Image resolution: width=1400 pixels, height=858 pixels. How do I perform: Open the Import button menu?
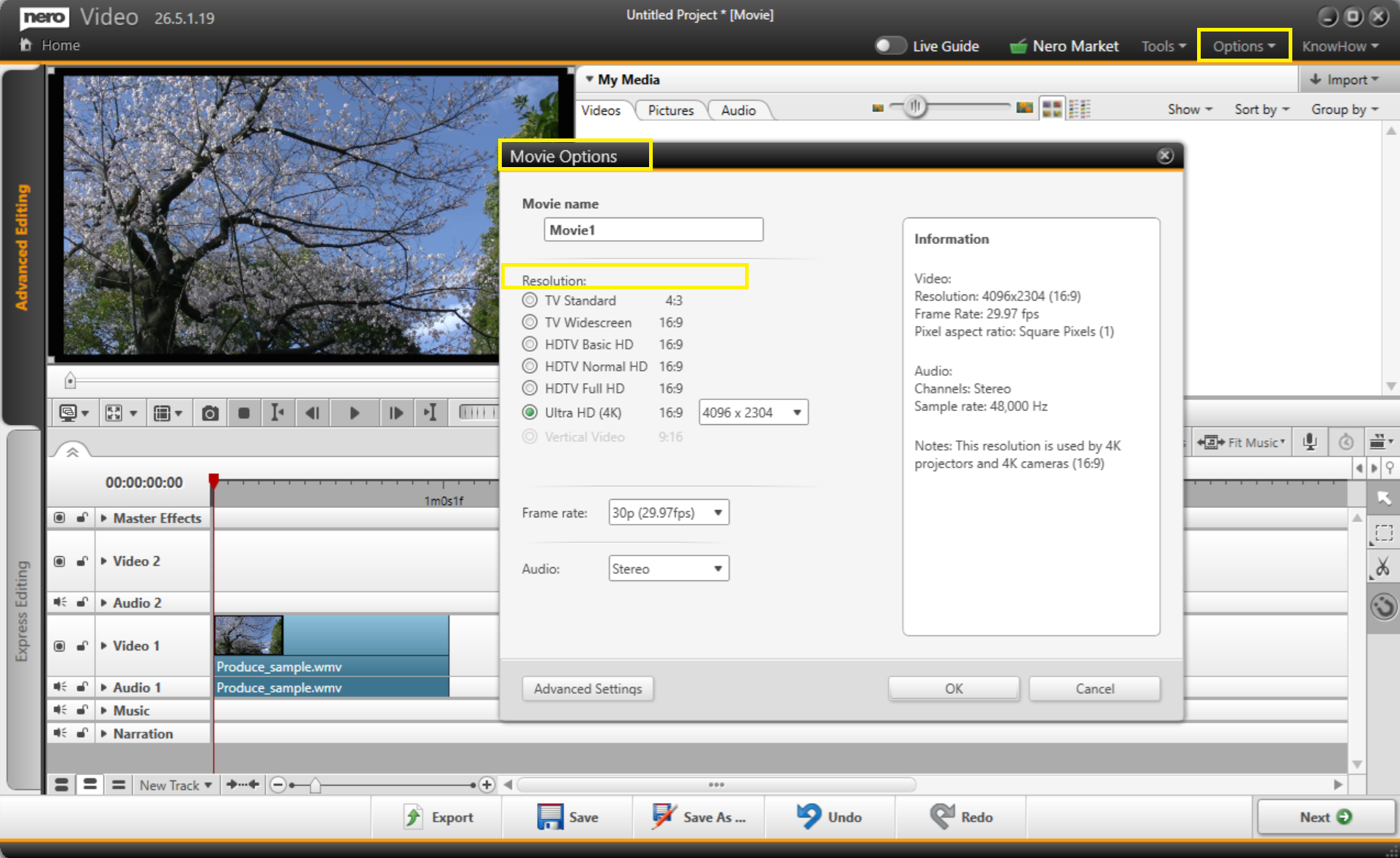pyautogui.click(x=1347, y=79)
